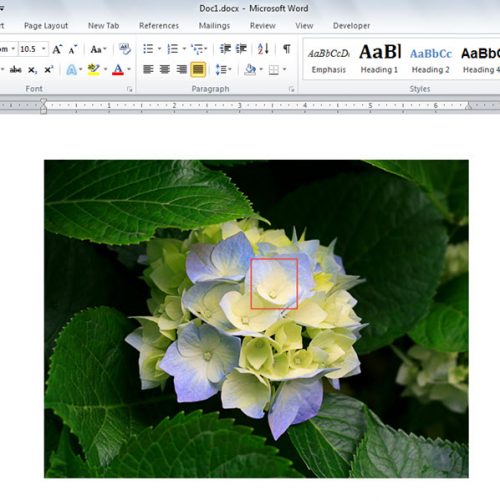Click the Grow Font icon

tap(57, 49)
